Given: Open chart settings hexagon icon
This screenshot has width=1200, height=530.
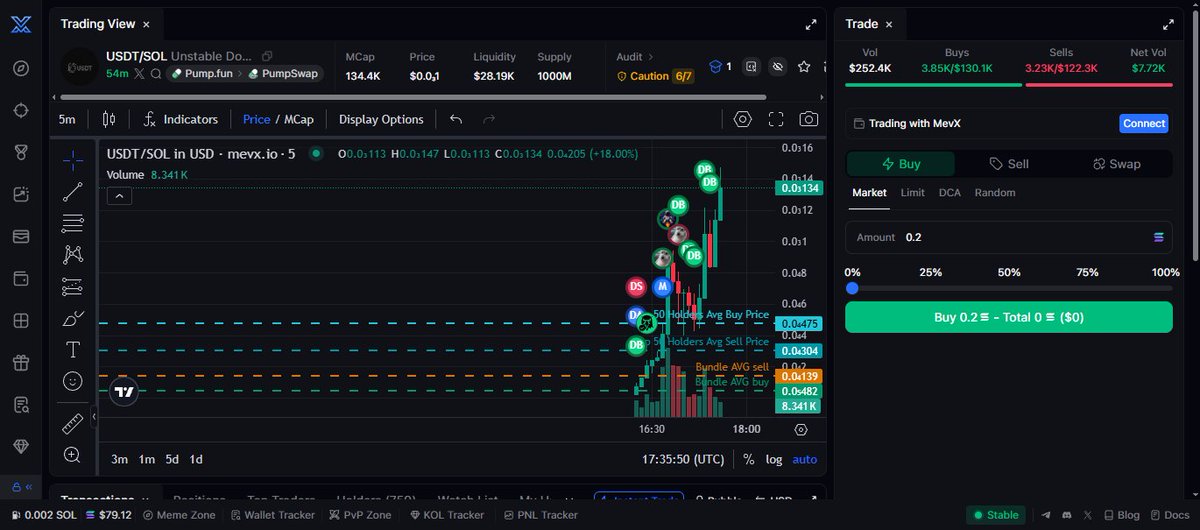Looking at the screenshot, I should coord(742,119).
